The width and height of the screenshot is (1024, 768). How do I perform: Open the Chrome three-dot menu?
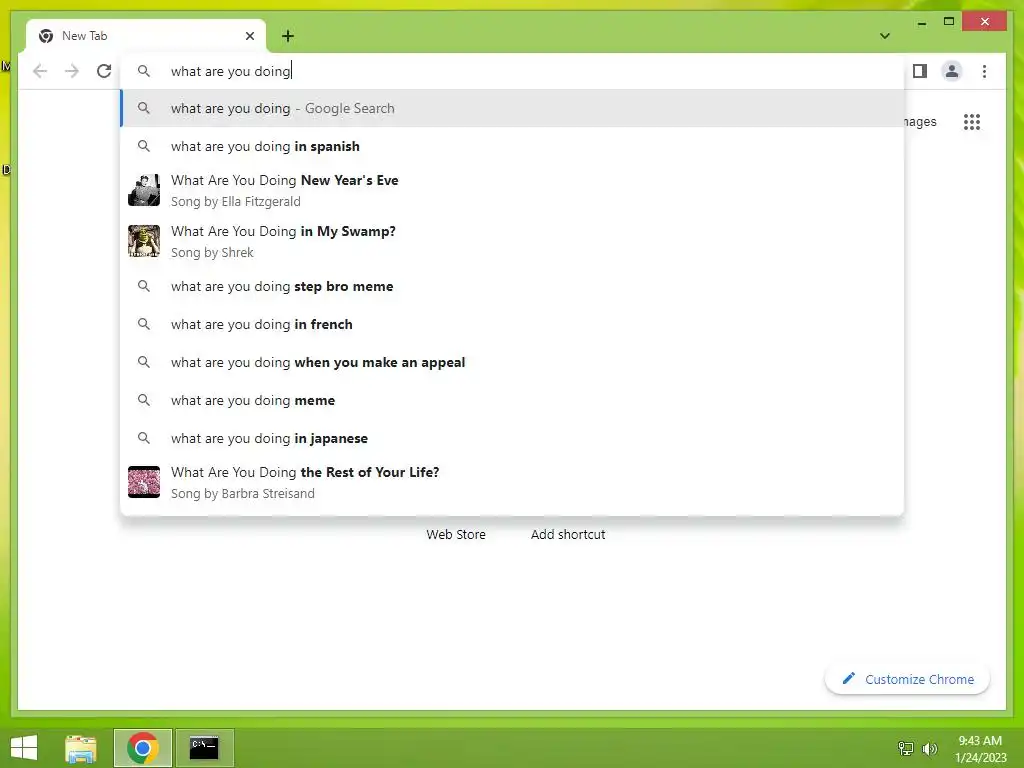984,71
